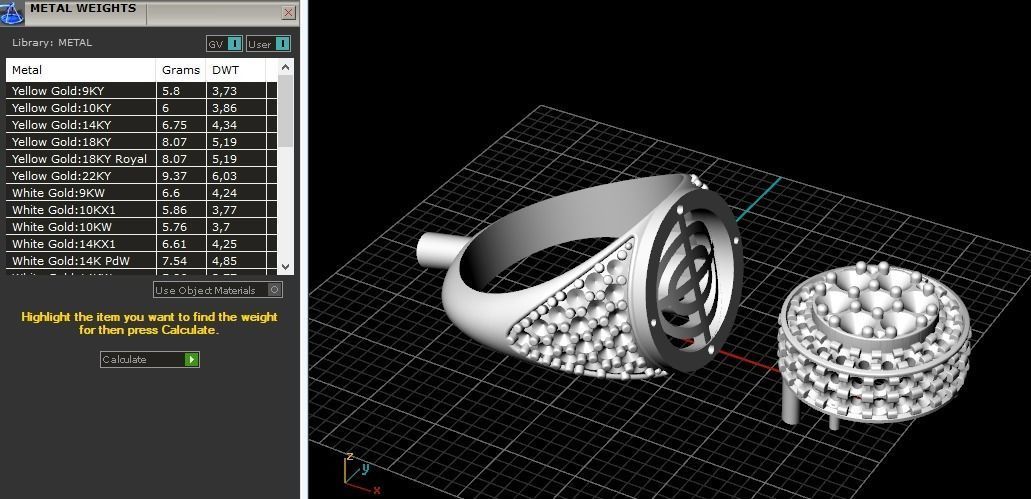Image resolution: width=1031 pixels, height=499 pixels.
Task: Select the White Gold:14KX1 row
Action: (x=141, y=245)
